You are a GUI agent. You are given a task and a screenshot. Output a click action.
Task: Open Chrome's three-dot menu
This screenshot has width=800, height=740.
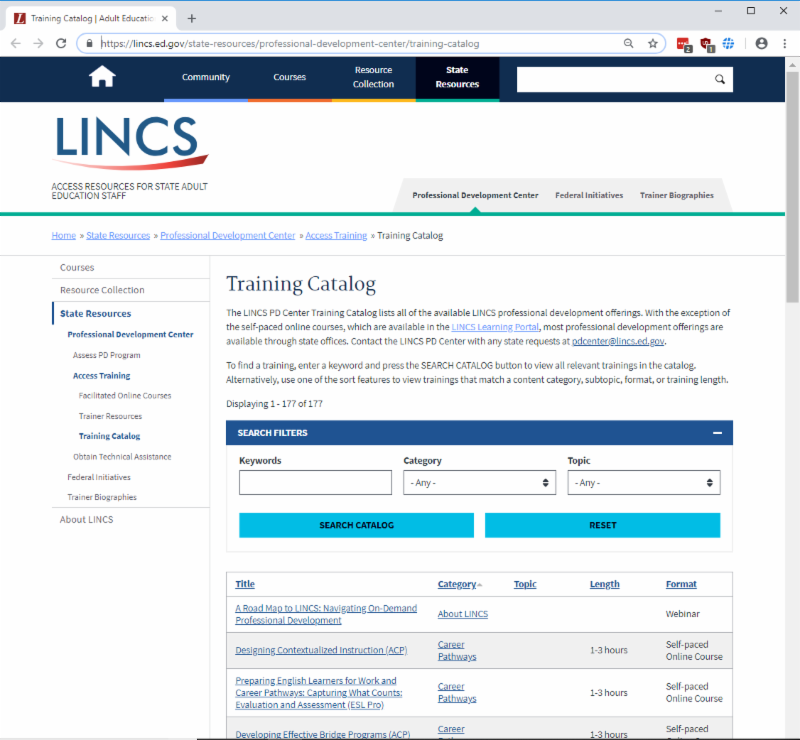[786, 43]
